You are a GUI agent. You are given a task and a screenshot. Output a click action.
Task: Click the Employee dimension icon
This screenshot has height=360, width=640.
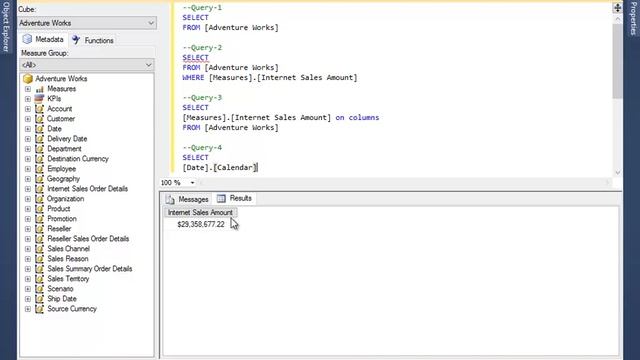pos(39,169)
